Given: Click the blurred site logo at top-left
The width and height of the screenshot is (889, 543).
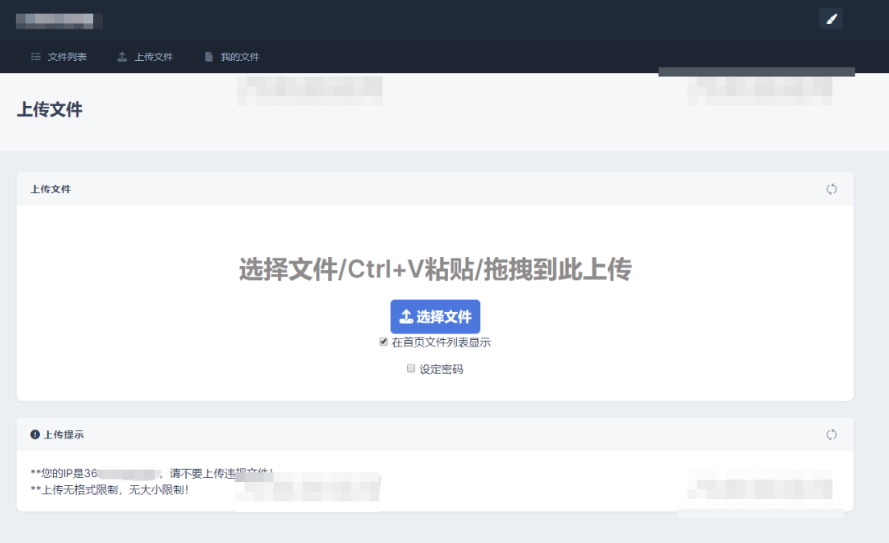Looking at the screenshot, I should tap(59, 21).
